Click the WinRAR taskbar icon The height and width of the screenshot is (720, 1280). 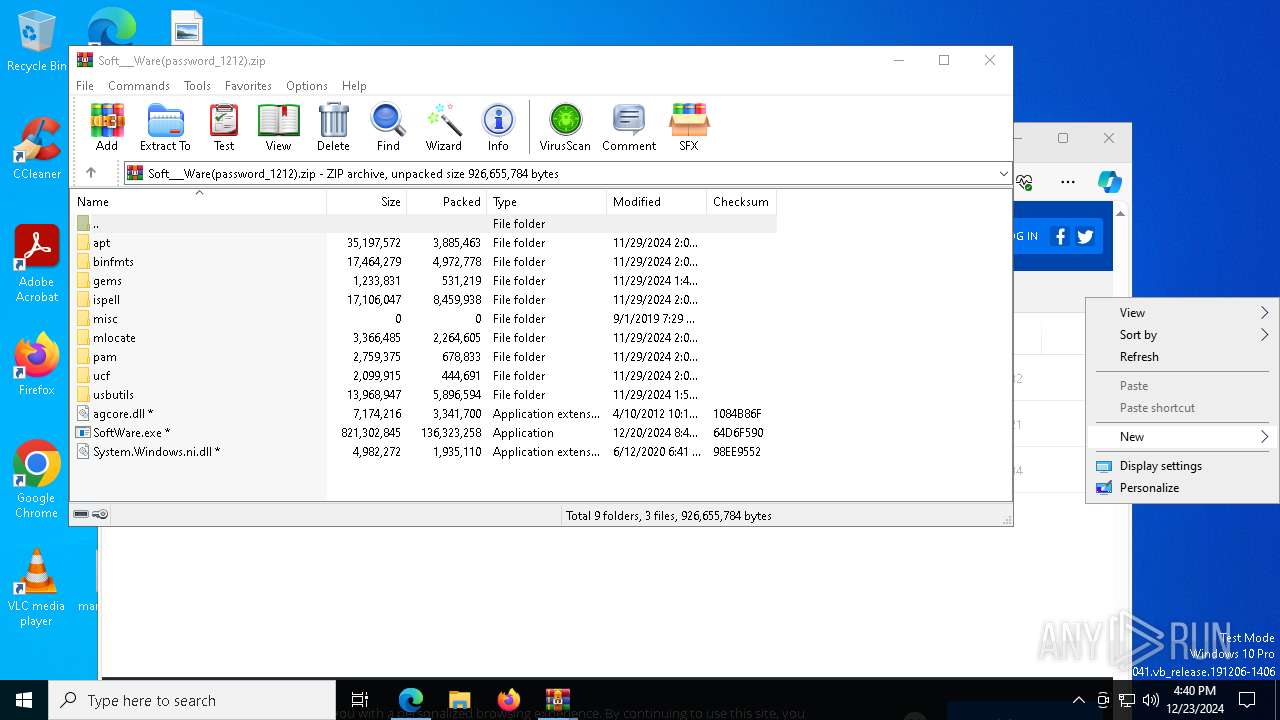(x=558, y=700)
